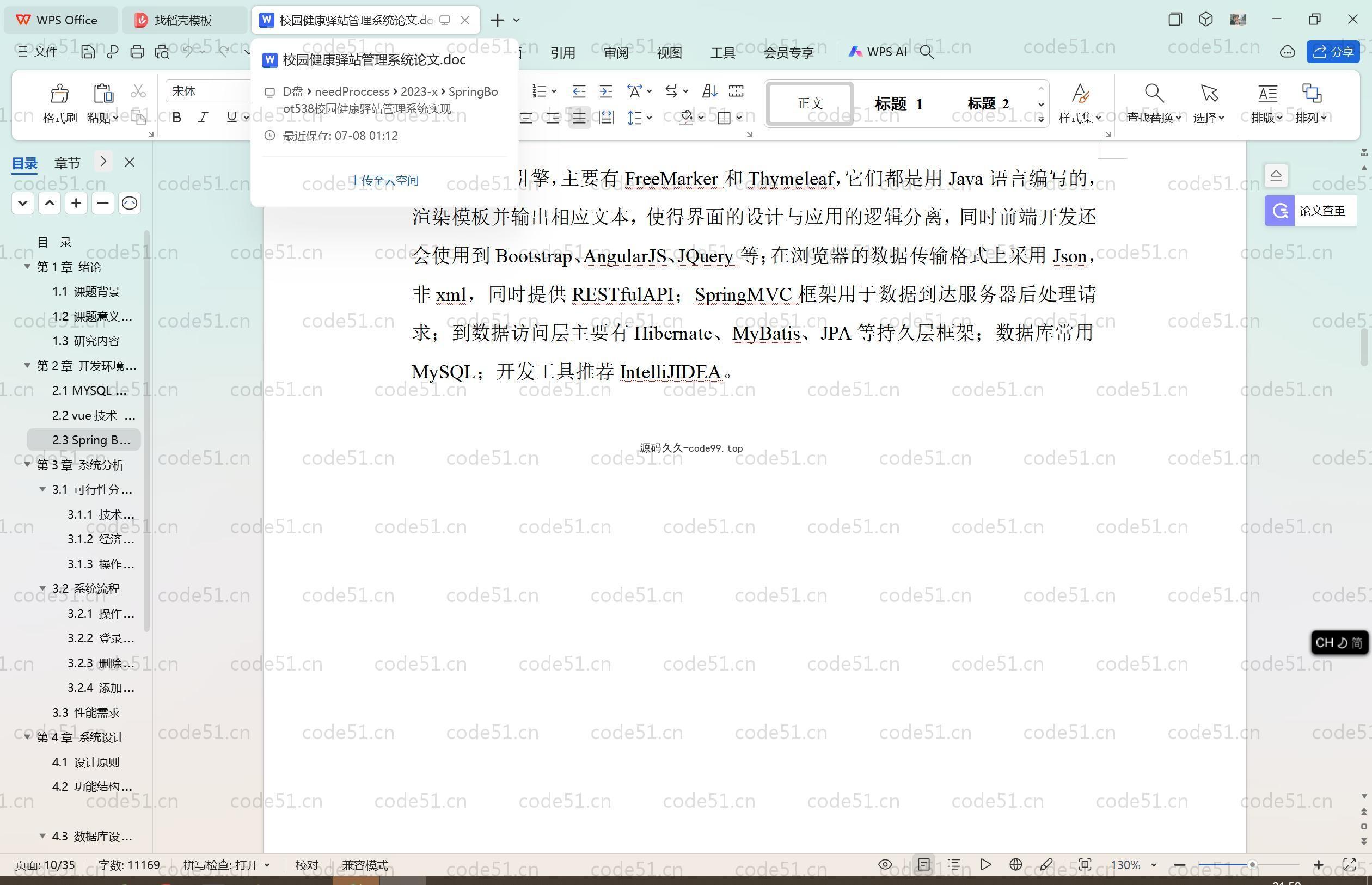The image size is (1372, 885).
Task: Click the cloud sync icon near Share
Action: coord(1287,52)
